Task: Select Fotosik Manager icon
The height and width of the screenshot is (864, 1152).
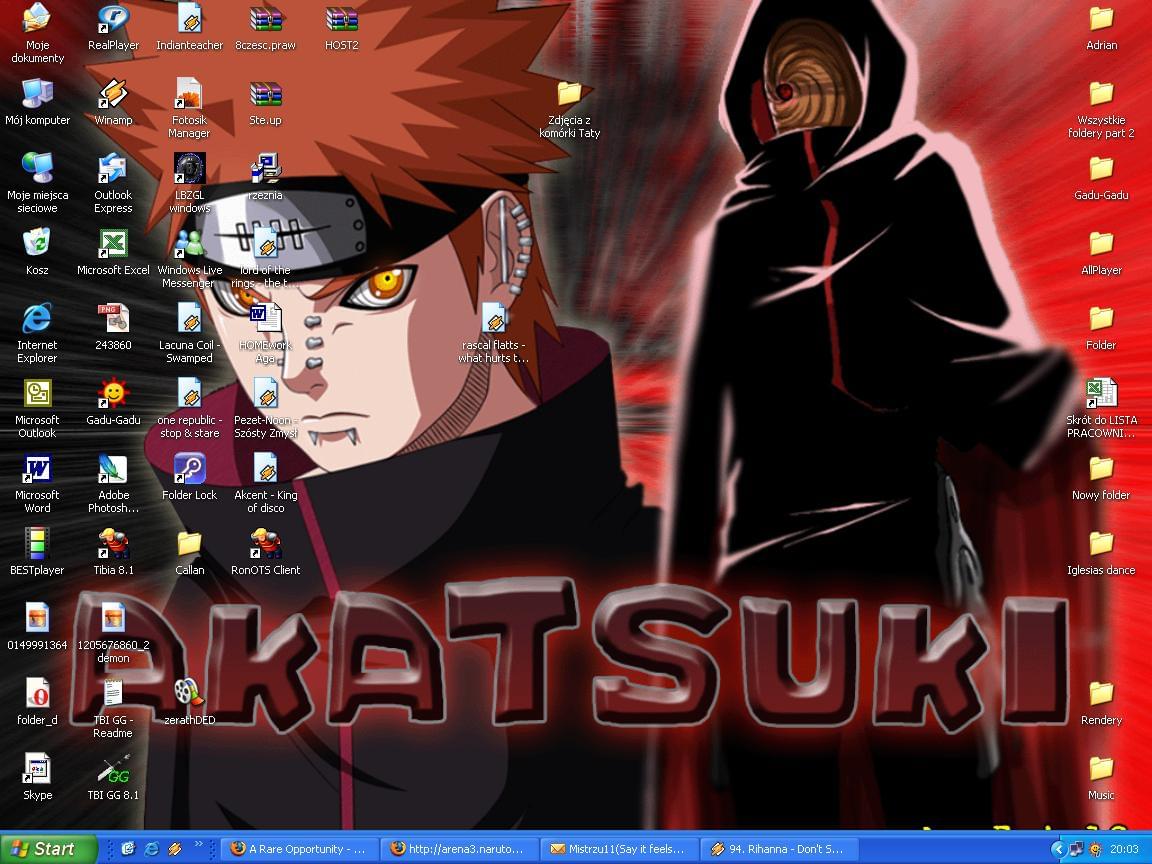Action: click(190, 93)
